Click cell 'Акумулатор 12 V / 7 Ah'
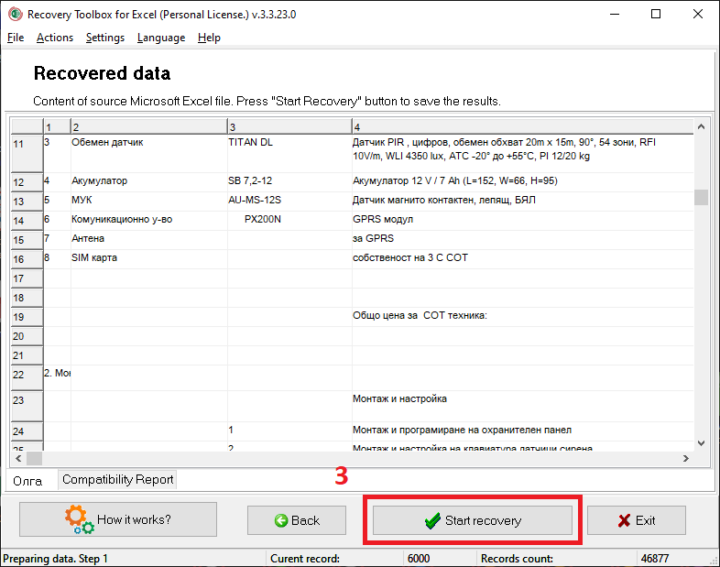This screenshot has width=720, height=567. click(x=523, y=182)
